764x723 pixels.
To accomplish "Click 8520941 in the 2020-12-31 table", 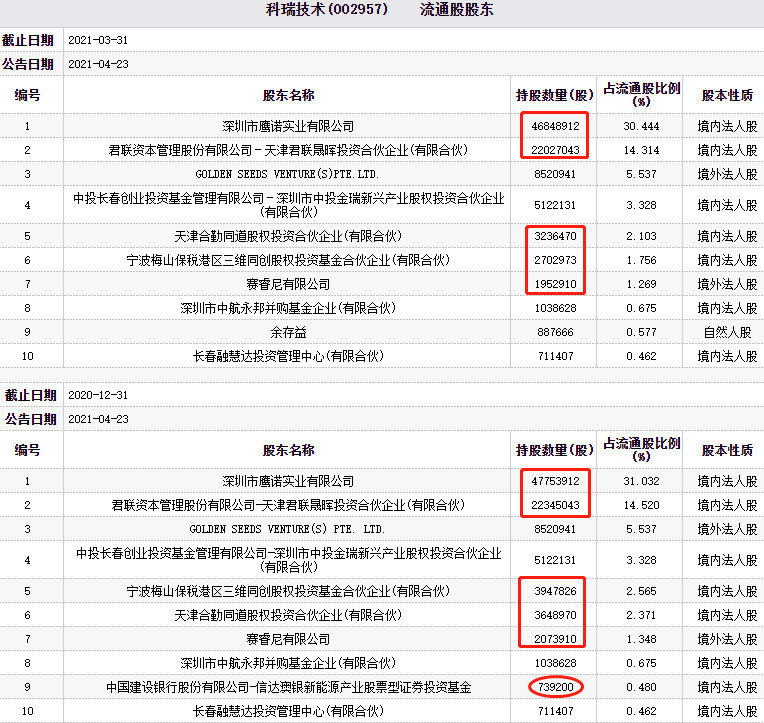I will coord(555,529).
